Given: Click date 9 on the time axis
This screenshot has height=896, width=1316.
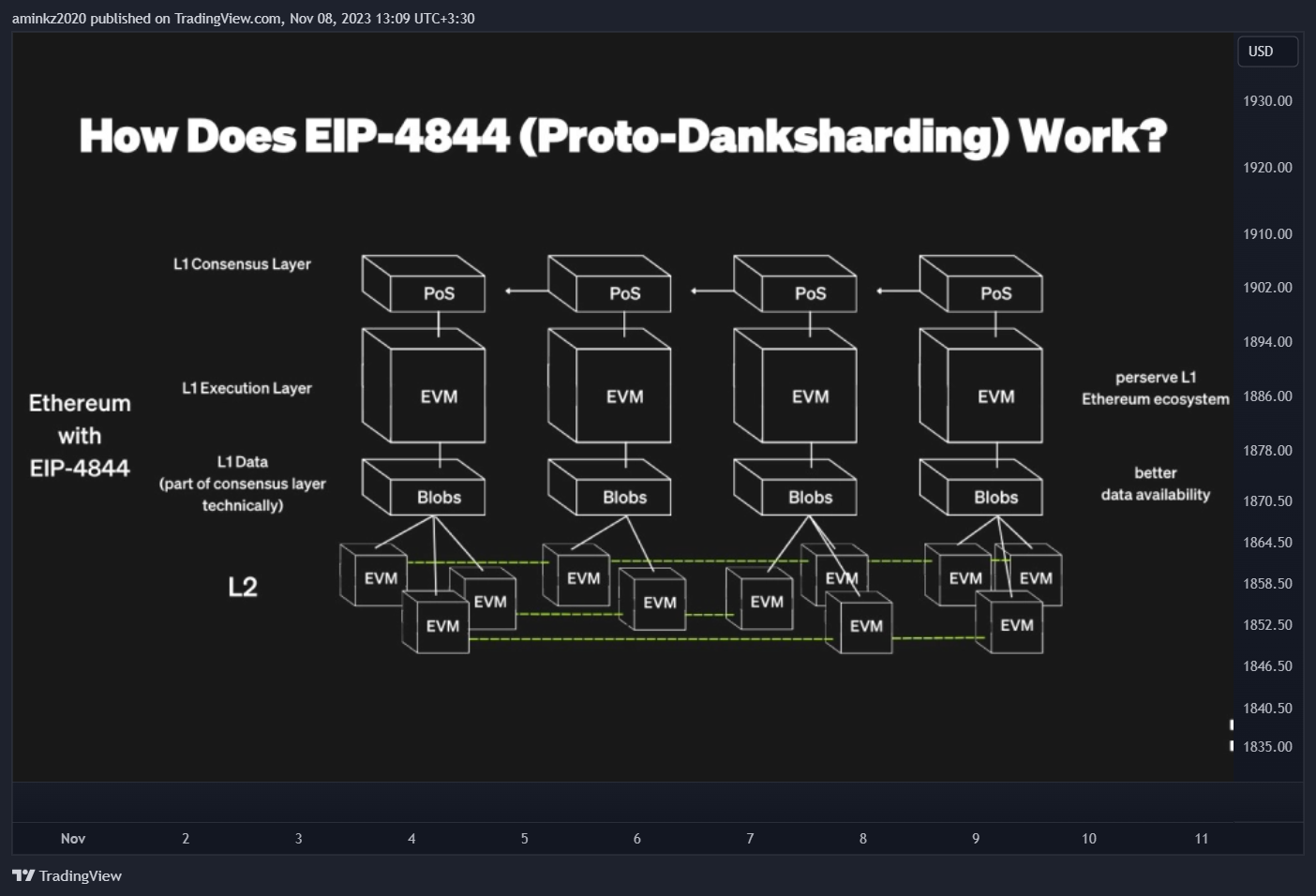Looking at the screenshot, I should click(x=976, y=839).
